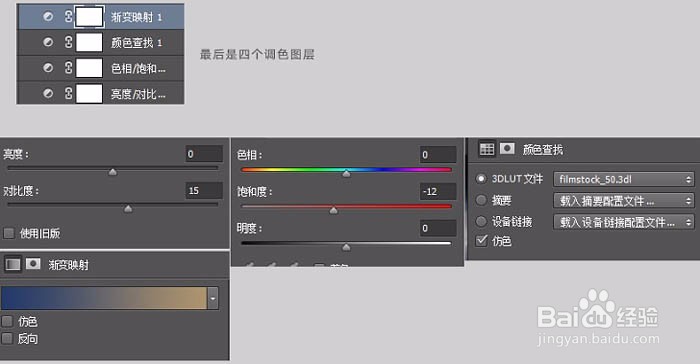Click the 明度 slider handle
700x364 pixels.
[346, 247]
